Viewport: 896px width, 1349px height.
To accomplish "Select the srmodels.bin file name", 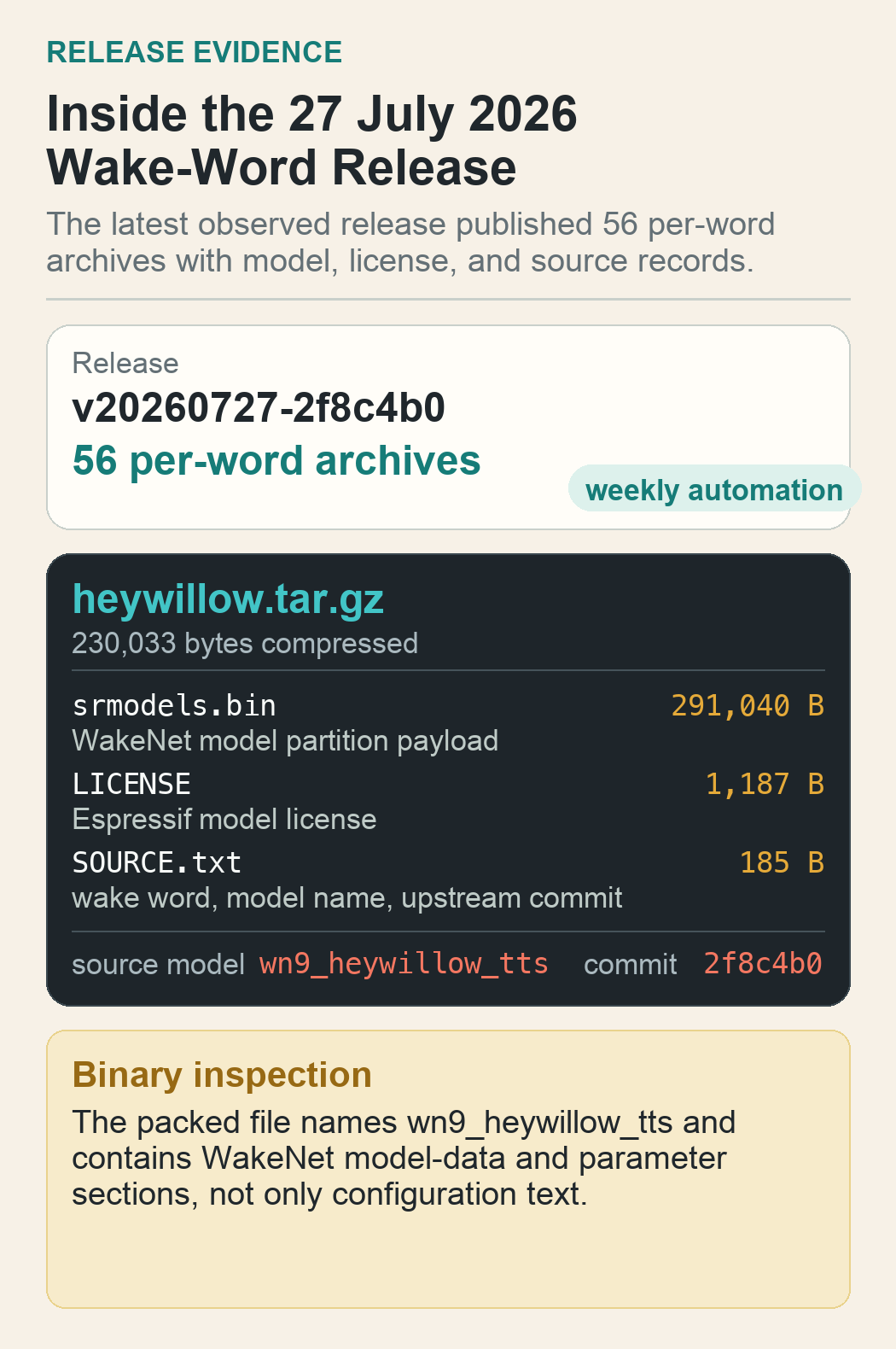I will click(174, 705).
